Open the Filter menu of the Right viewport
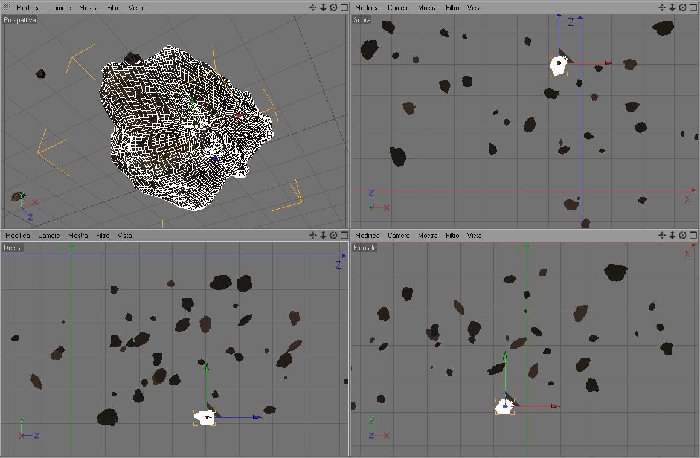The height and width of the screenshot is (458, 700). [x=103, y=235]
